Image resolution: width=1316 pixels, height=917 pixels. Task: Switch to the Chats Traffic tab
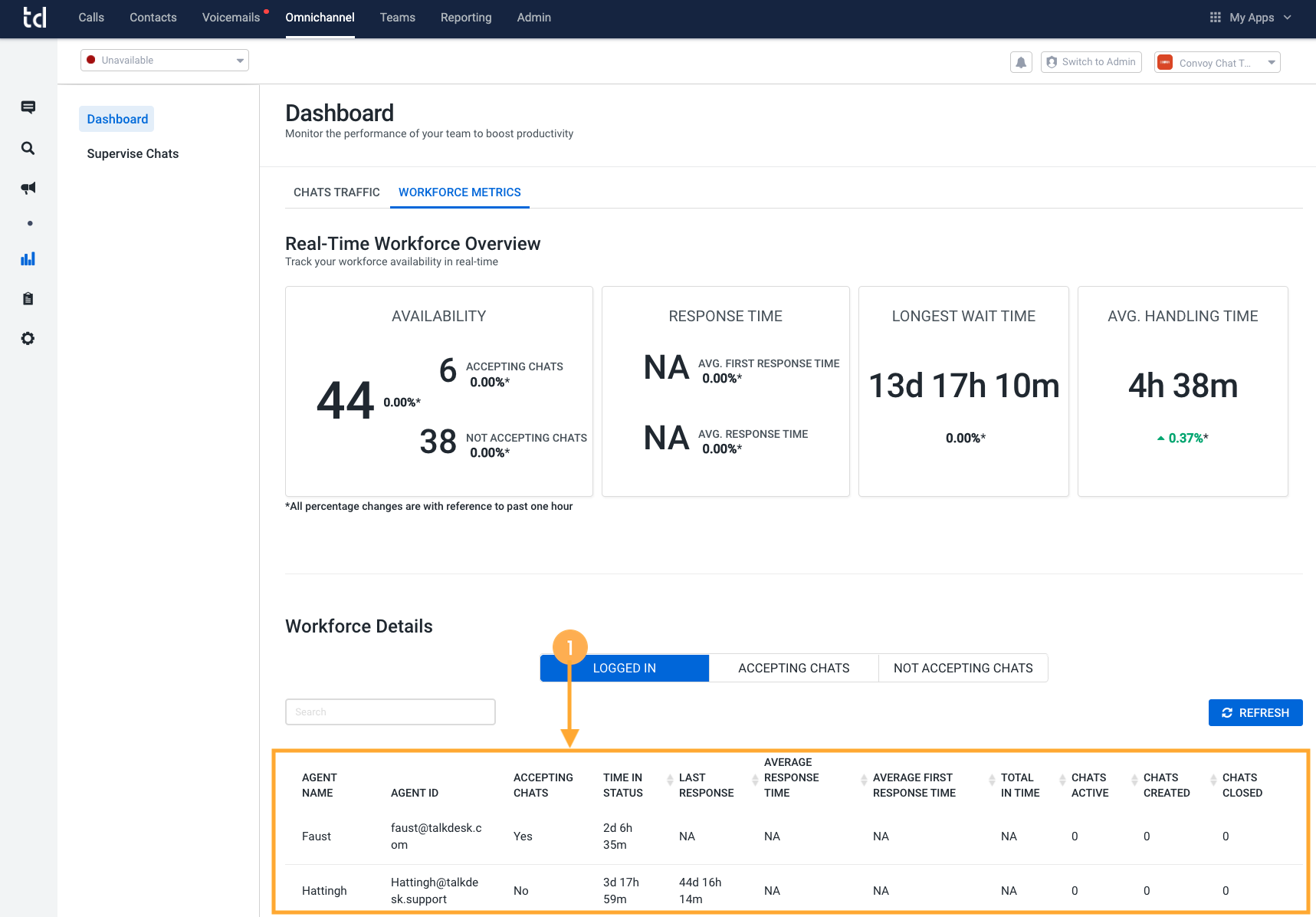coord(336,192)
